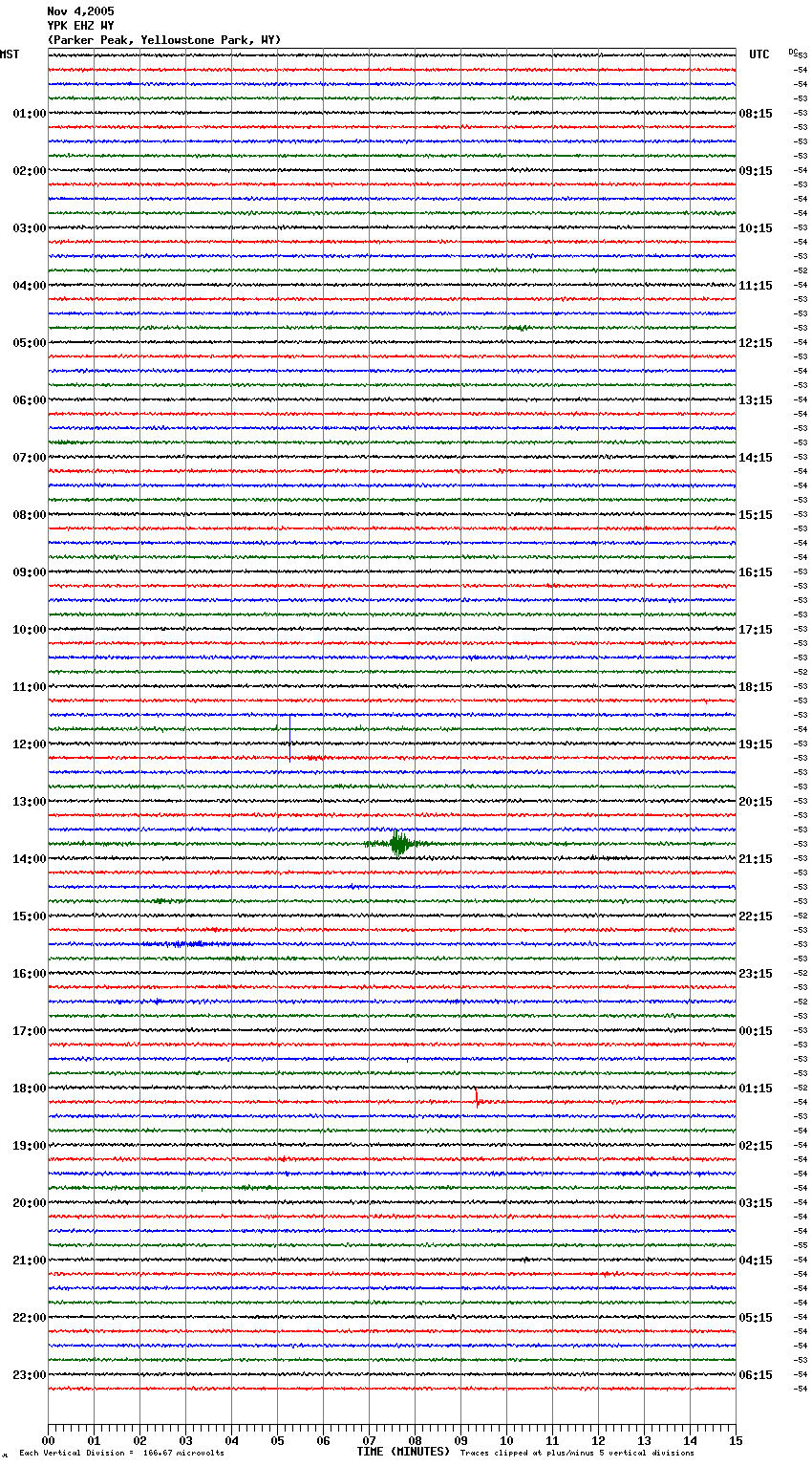This screenshot has width=812, height=1466.
Task: Select the 16:15 UTC time label
Action: pyautogui.click(x=756, y=572)
